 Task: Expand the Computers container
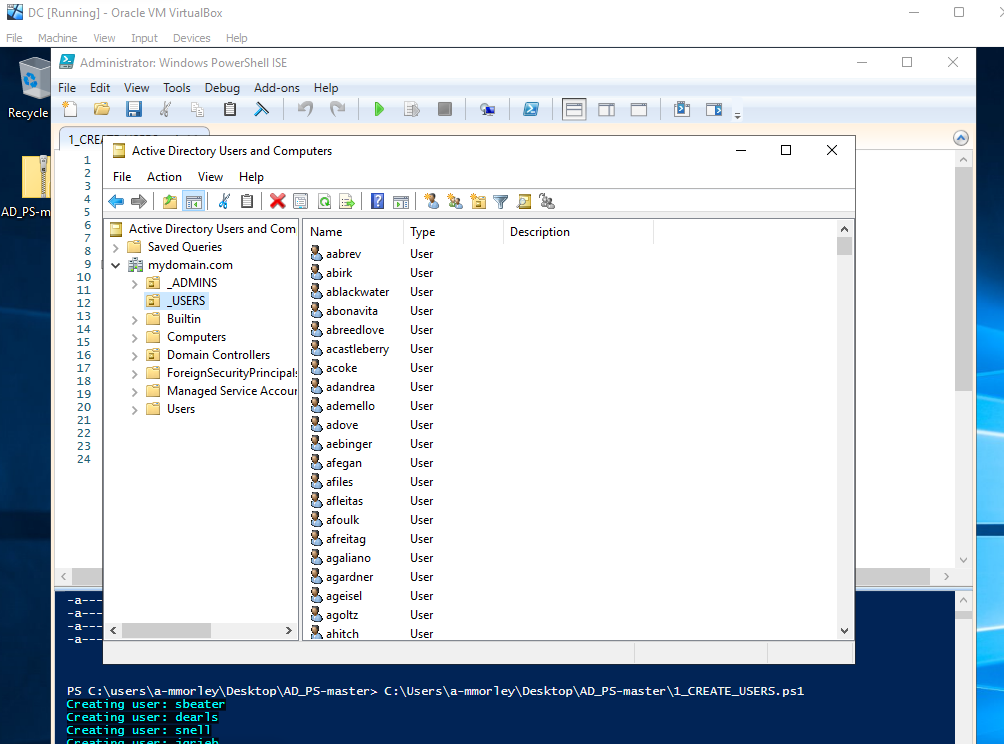tap(134, 336)
